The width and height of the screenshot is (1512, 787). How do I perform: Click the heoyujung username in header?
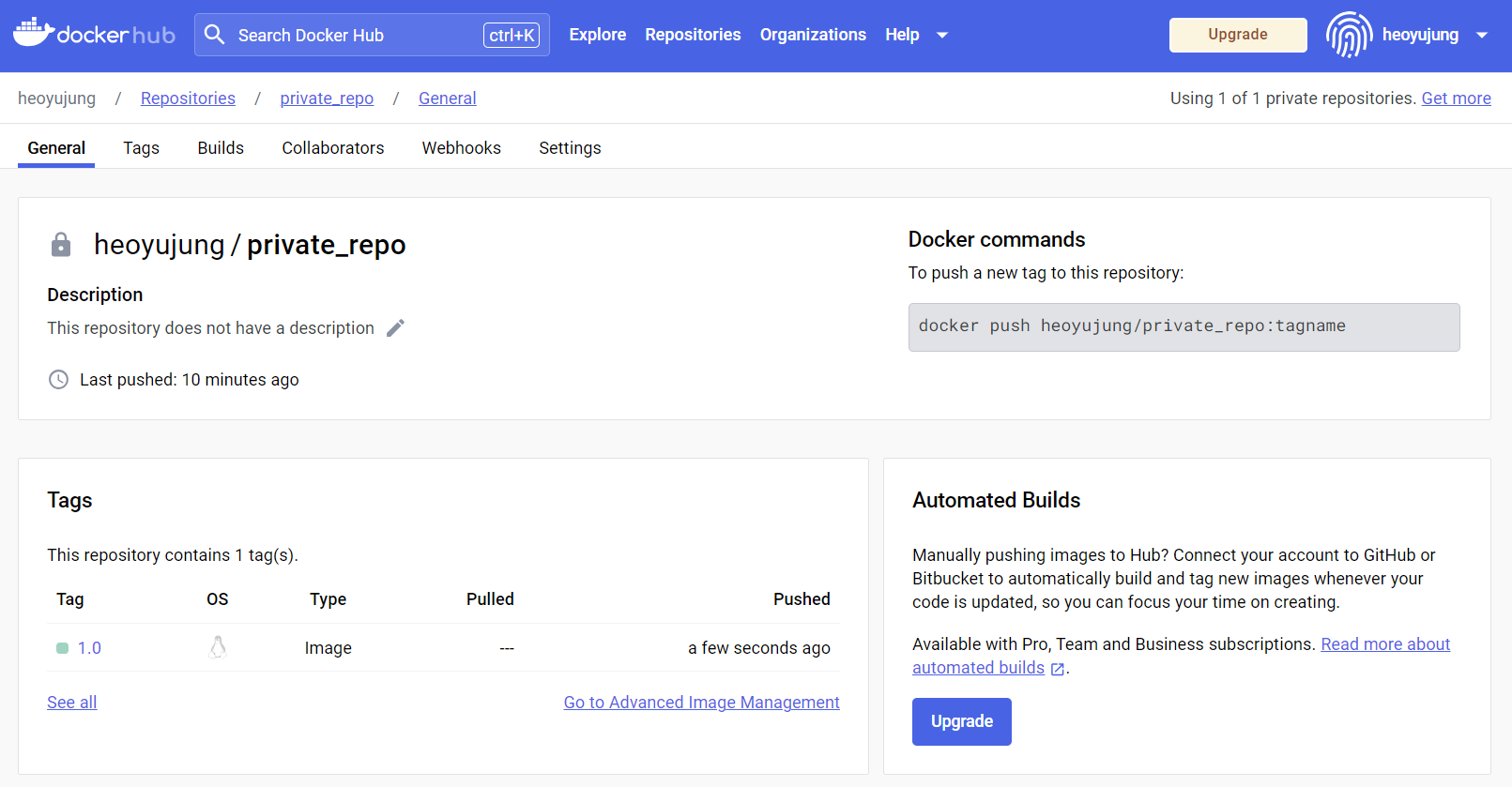[1420, 35]
